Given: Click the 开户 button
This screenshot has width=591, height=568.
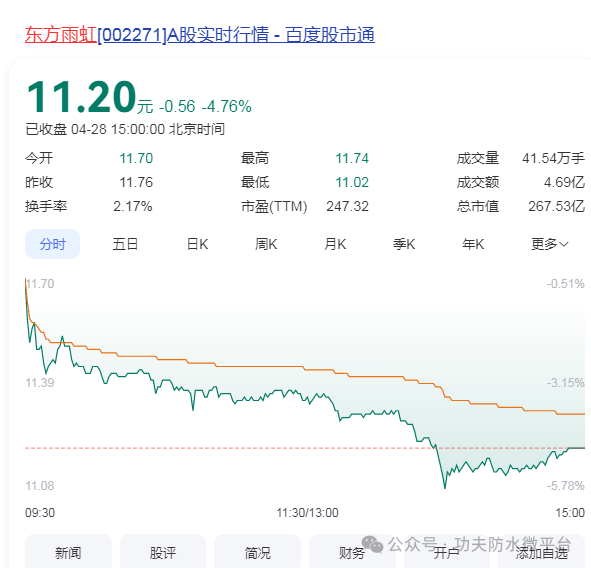Looking at the screenshot, I should 447,551.
